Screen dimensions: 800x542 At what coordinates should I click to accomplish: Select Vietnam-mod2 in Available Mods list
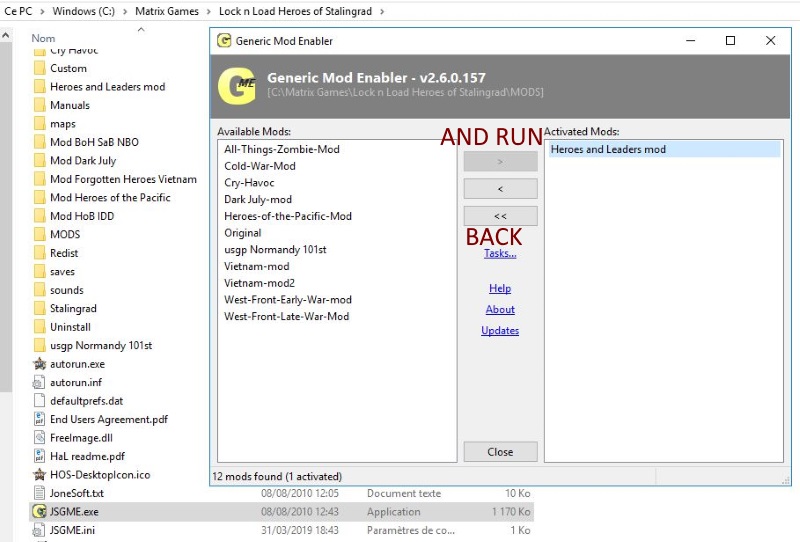click(x=259, y=283)
